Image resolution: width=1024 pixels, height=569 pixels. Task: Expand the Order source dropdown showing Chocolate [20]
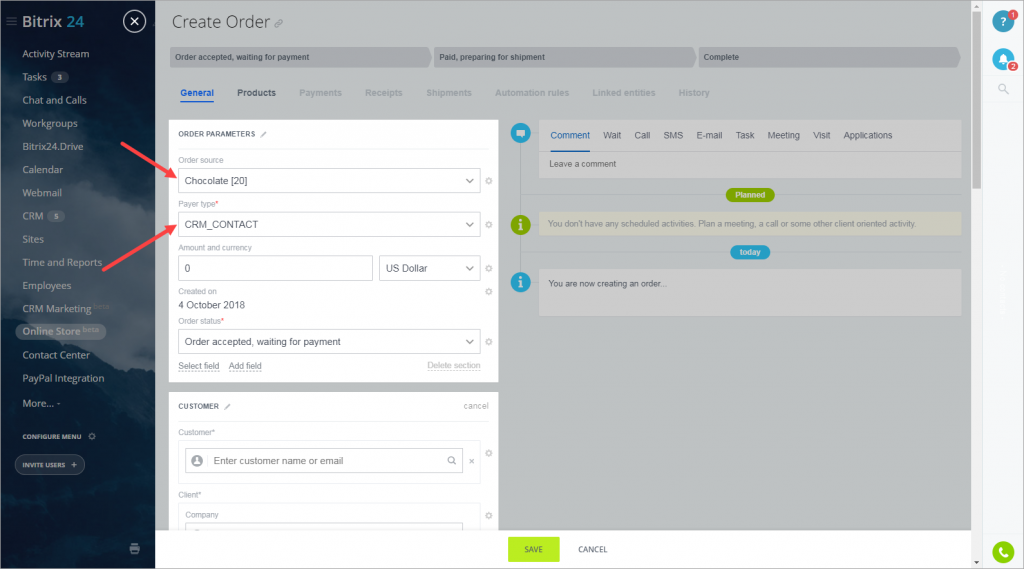[x=329, y=181]
